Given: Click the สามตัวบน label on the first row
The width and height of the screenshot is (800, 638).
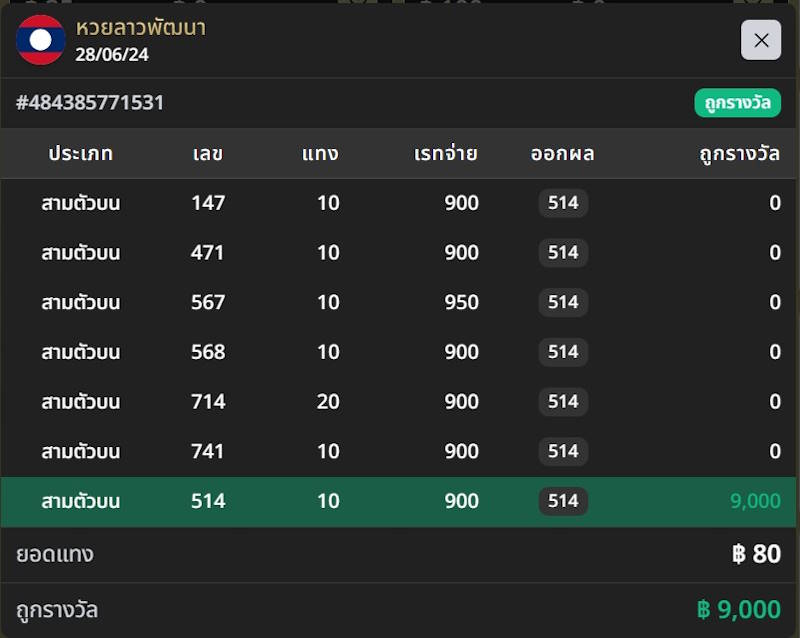Looking at the screenshot, I should click(80, 203).
